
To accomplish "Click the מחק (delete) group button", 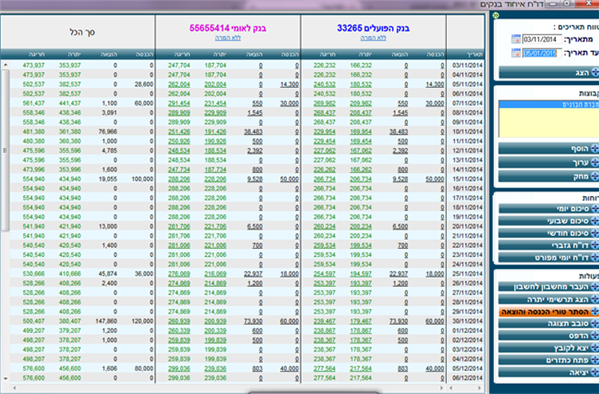I will 549,176.
